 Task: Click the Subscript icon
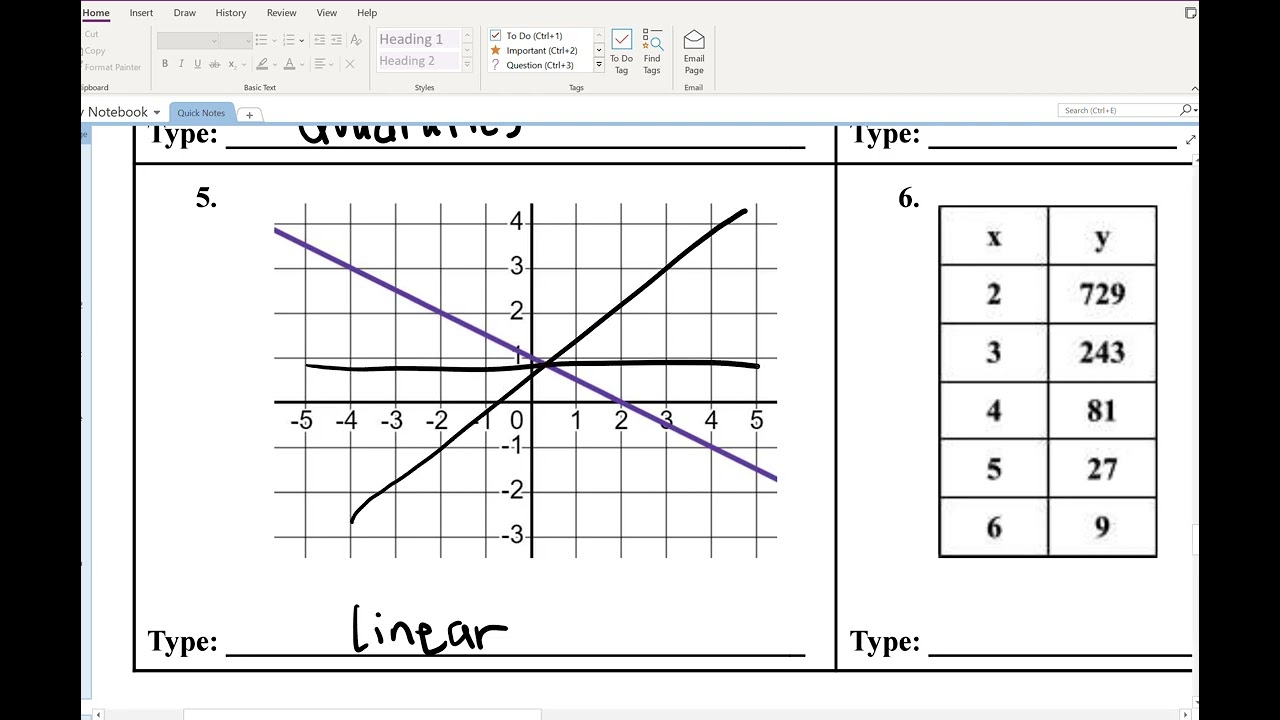(232, 64)
